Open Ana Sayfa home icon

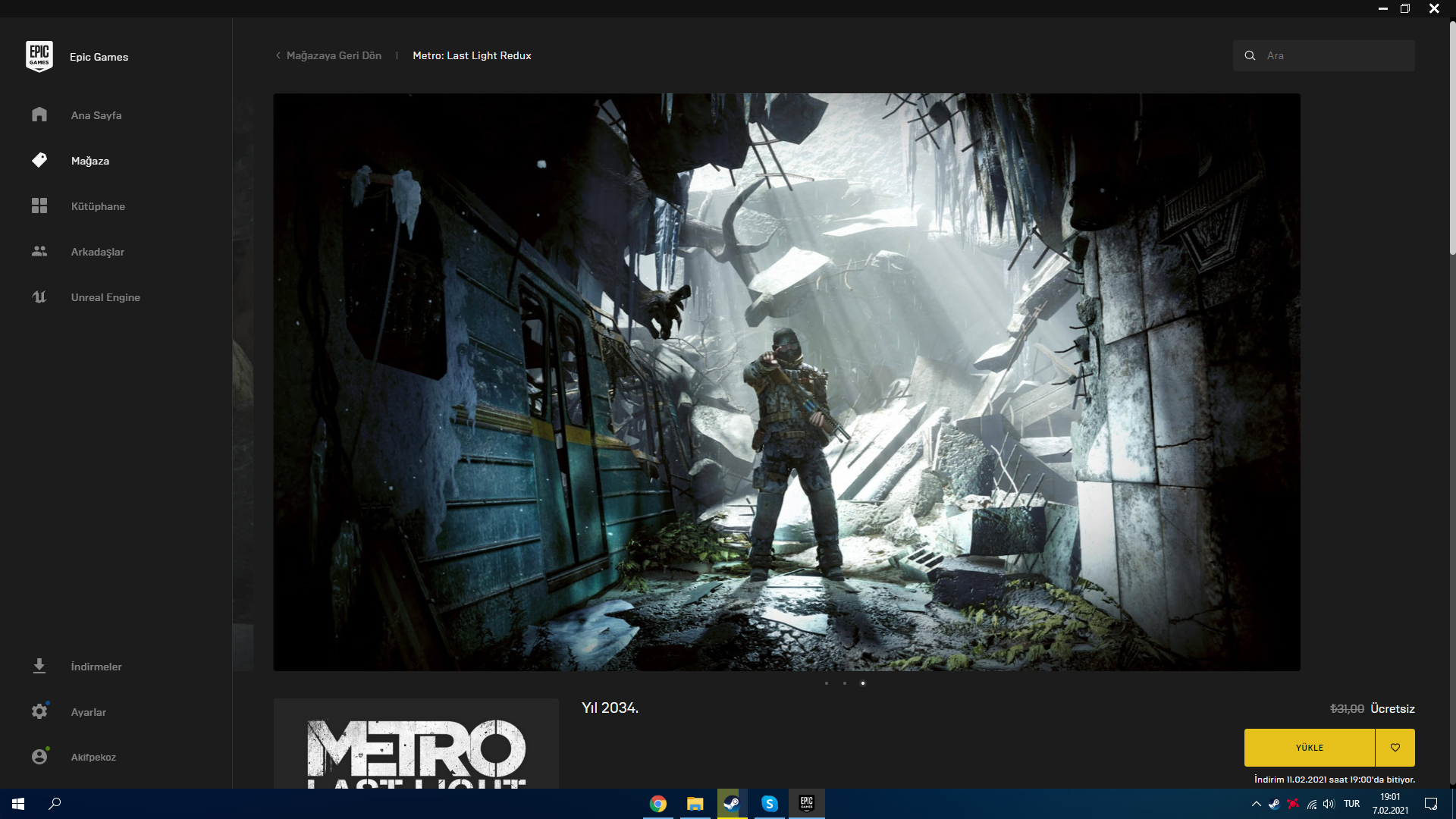coord(39,115)
